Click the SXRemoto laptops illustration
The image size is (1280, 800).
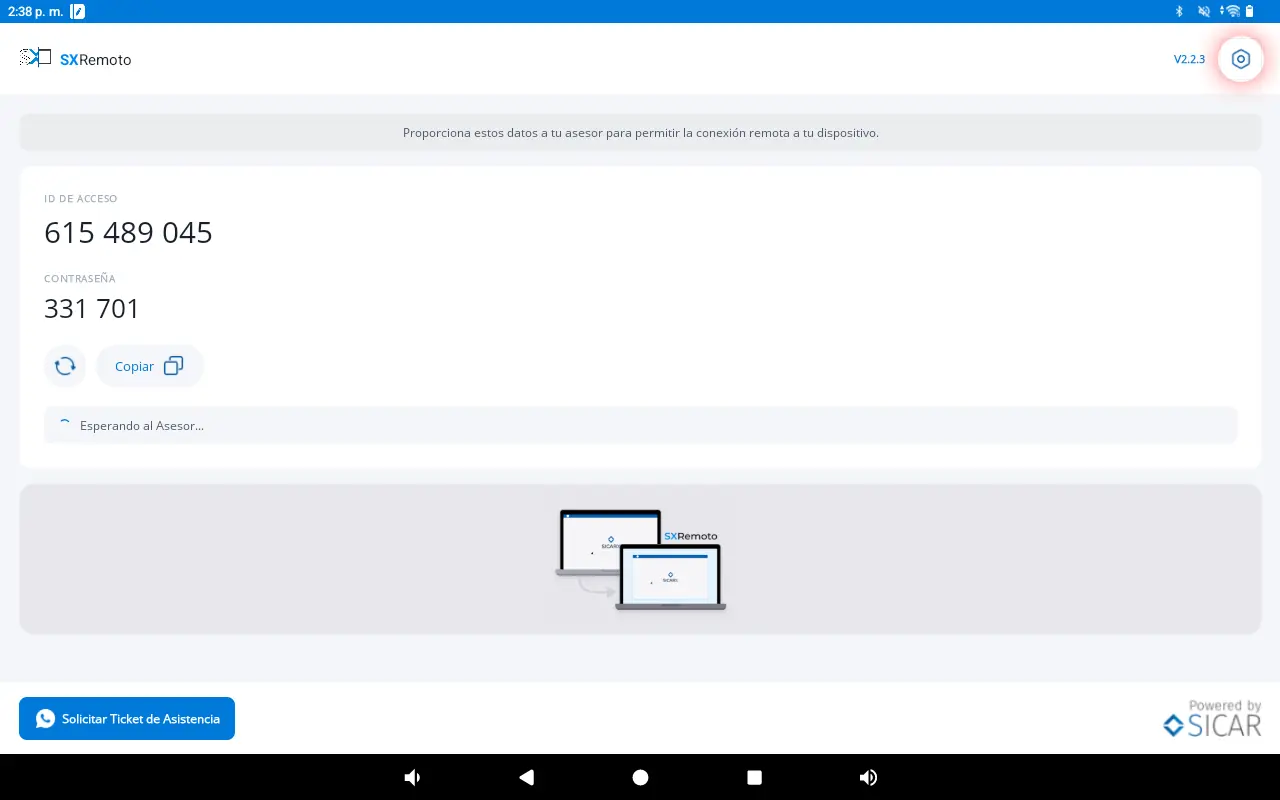click(x=640, y=560)
